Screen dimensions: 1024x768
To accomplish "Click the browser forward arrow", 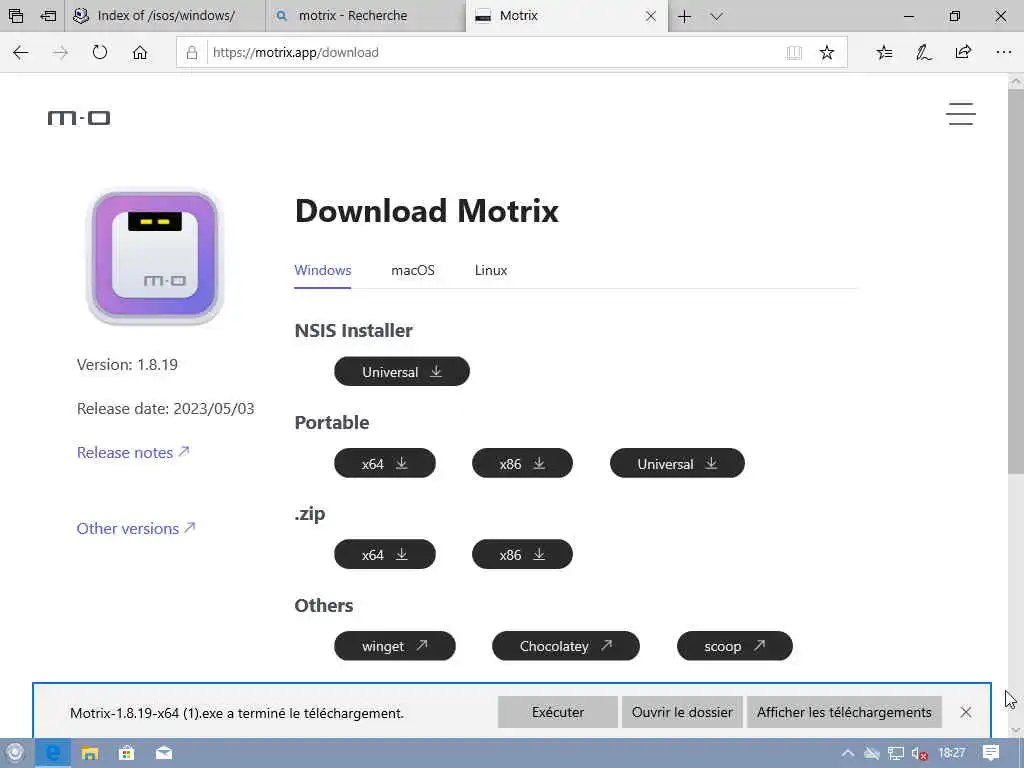I will [x=60, y=52].
